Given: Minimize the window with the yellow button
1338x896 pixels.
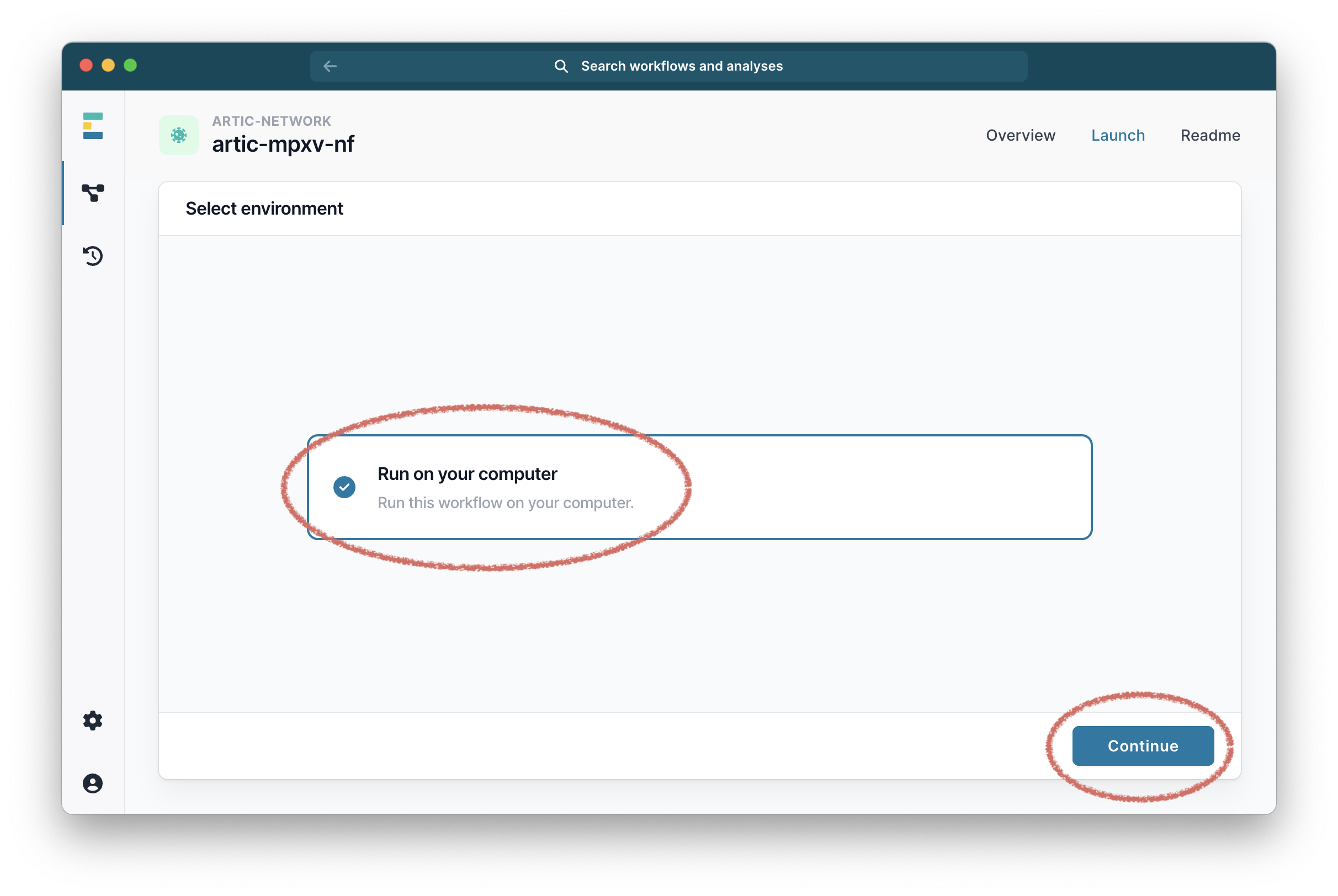Looking at the screenshot, I should click(108, 65).
